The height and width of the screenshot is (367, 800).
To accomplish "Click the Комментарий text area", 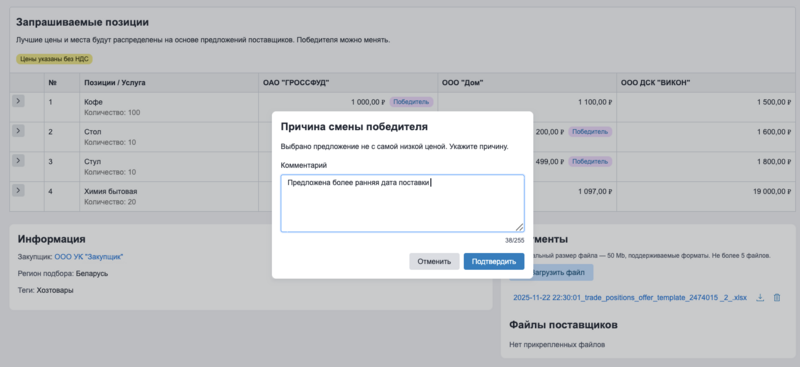I will (403, 204).
